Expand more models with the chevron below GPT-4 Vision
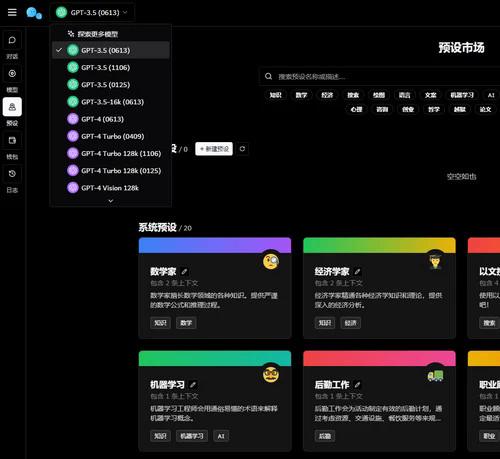This screenshot has height=459, width=500. pos(111,201)
